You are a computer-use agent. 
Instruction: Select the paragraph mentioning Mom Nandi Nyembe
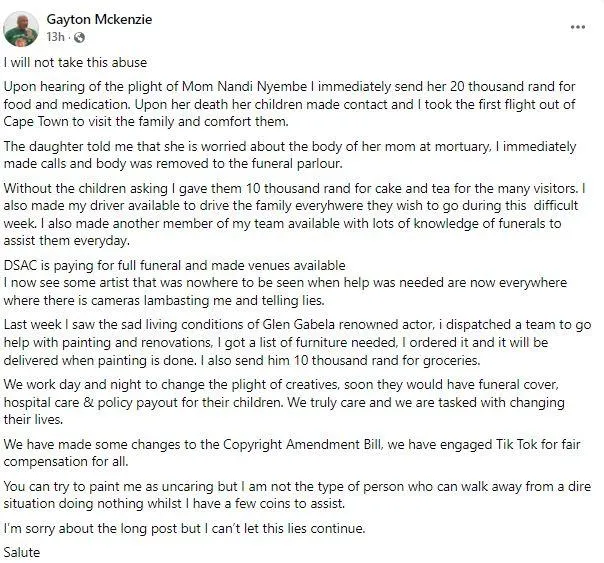click(290, 104)
